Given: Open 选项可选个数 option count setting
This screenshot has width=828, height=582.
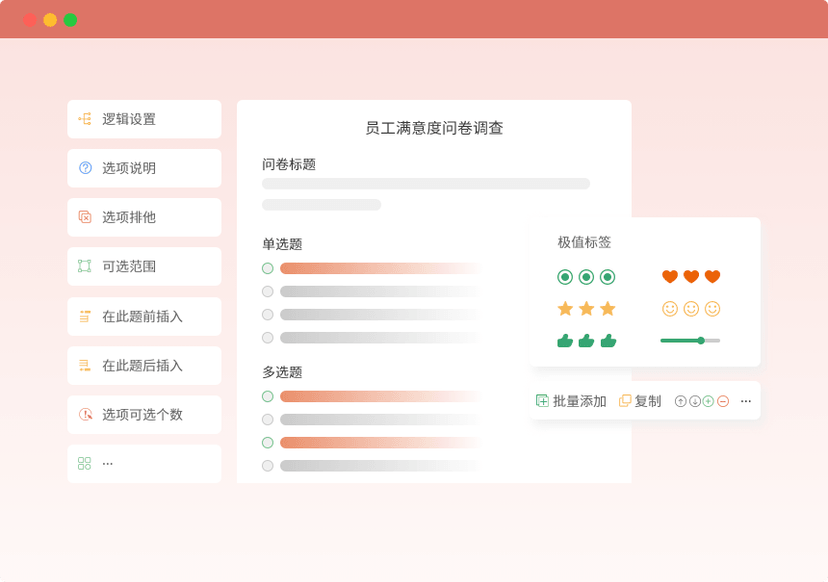Looking at the screenshot, I should pos(144,415).
